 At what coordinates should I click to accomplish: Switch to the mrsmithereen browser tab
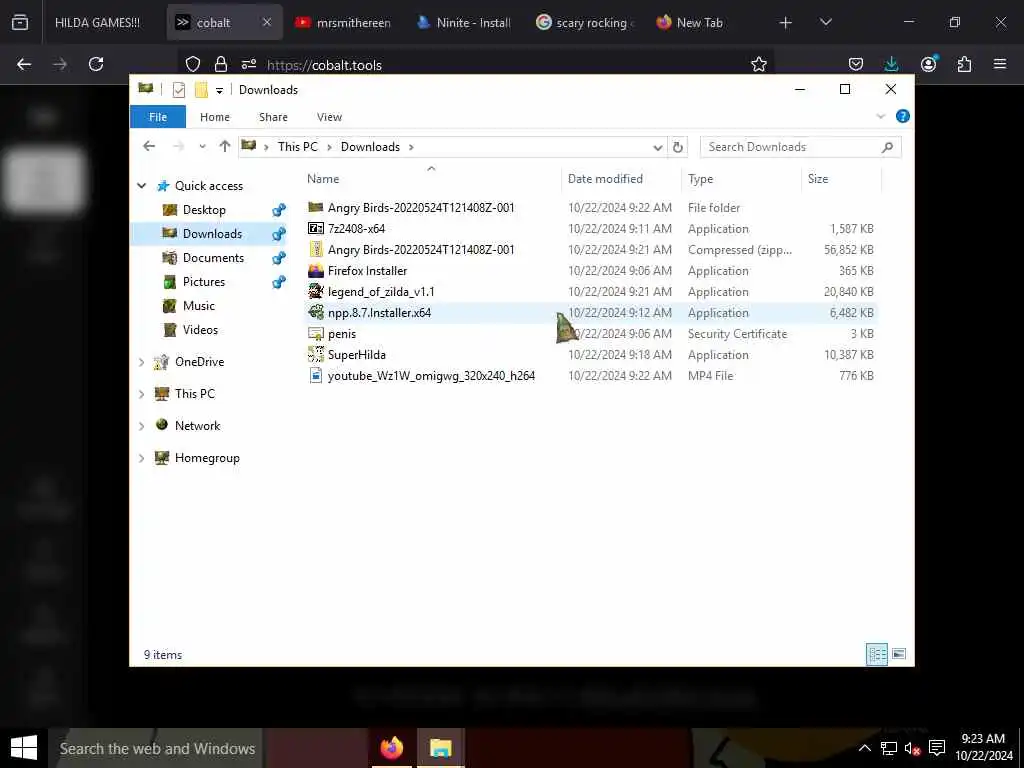tap(344, 22)
